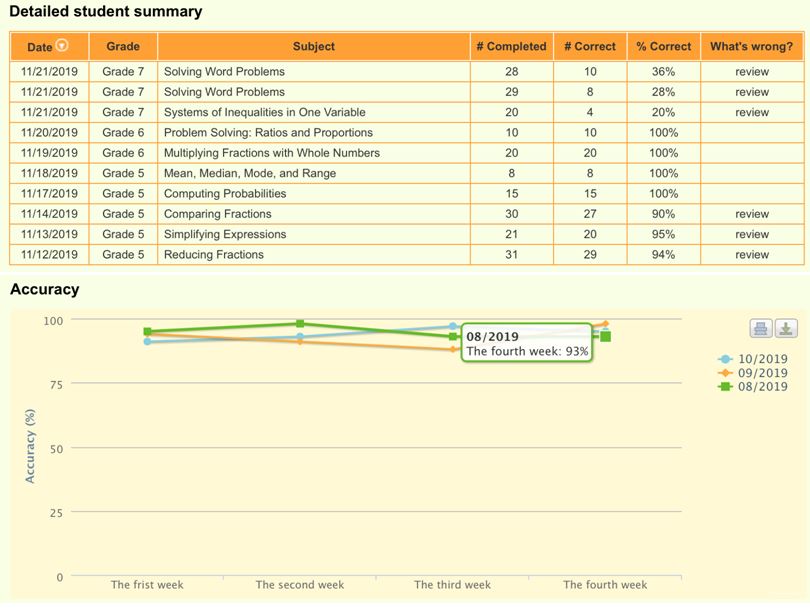The width and height of the screenshot is (810, 614).
Task: Click the # Correct column header
Action: 590,46
